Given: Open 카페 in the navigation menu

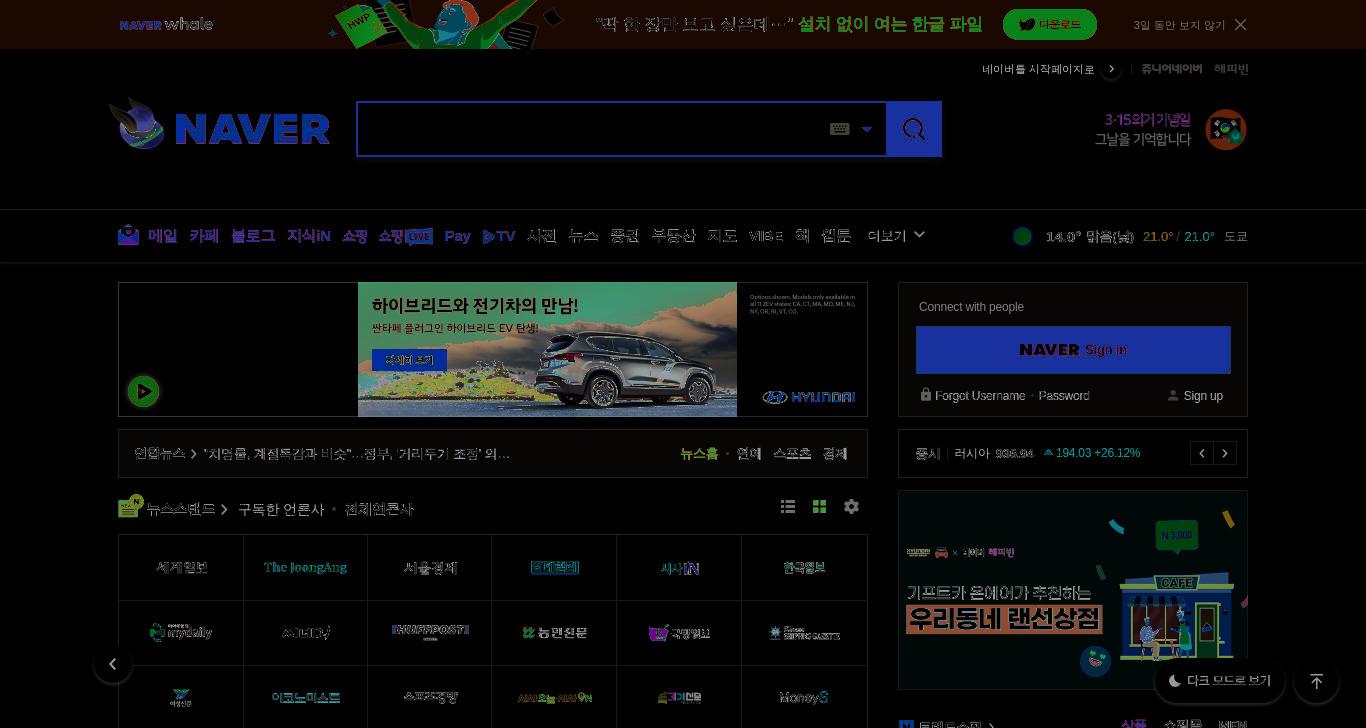Looking at the screenshot, I should (204, 236).
